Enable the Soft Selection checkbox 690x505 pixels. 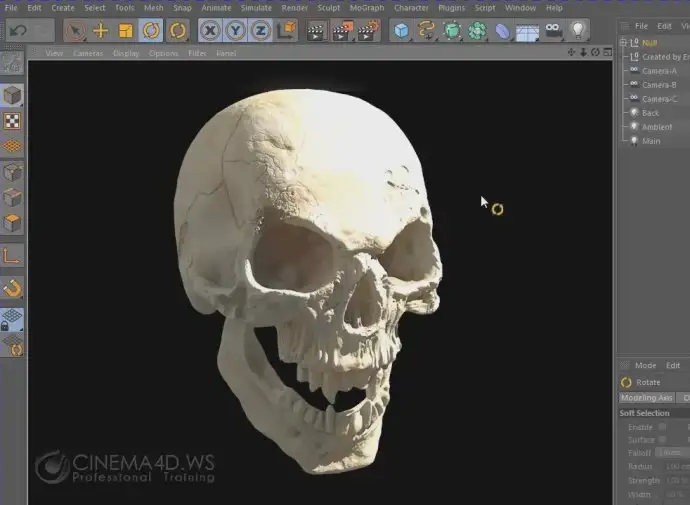pos(662,427)
